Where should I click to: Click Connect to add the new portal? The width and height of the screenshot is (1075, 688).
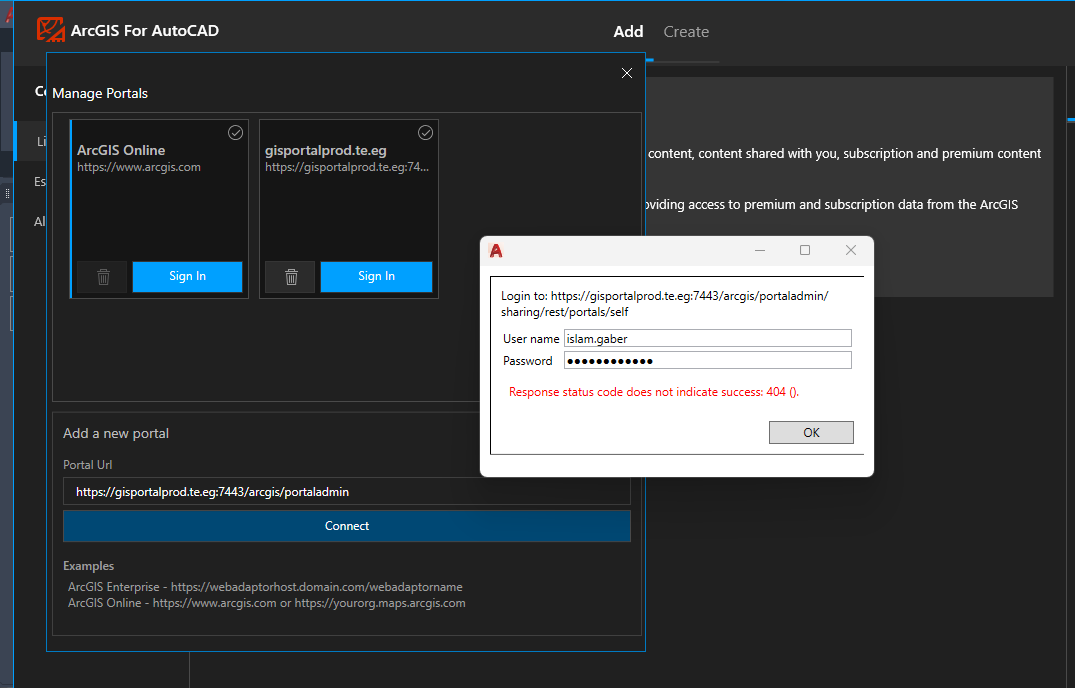pos(346,525)
